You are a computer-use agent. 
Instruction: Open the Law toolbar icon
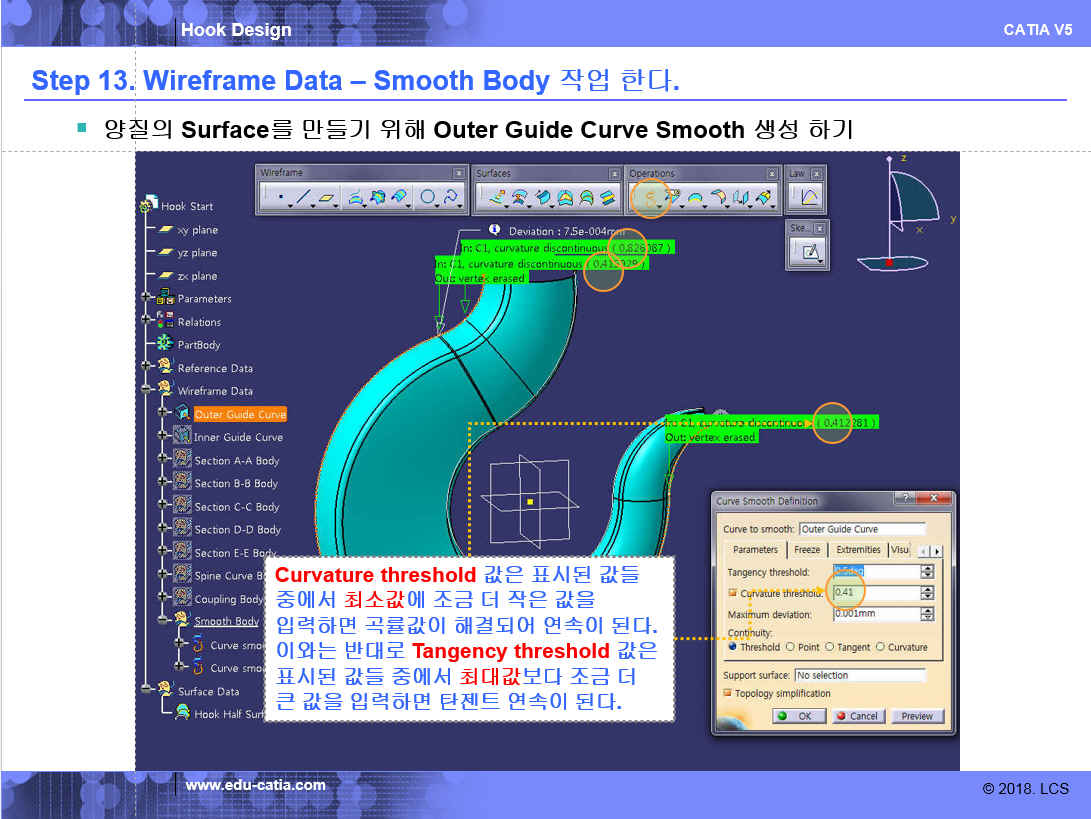click(x=809, y=198)
